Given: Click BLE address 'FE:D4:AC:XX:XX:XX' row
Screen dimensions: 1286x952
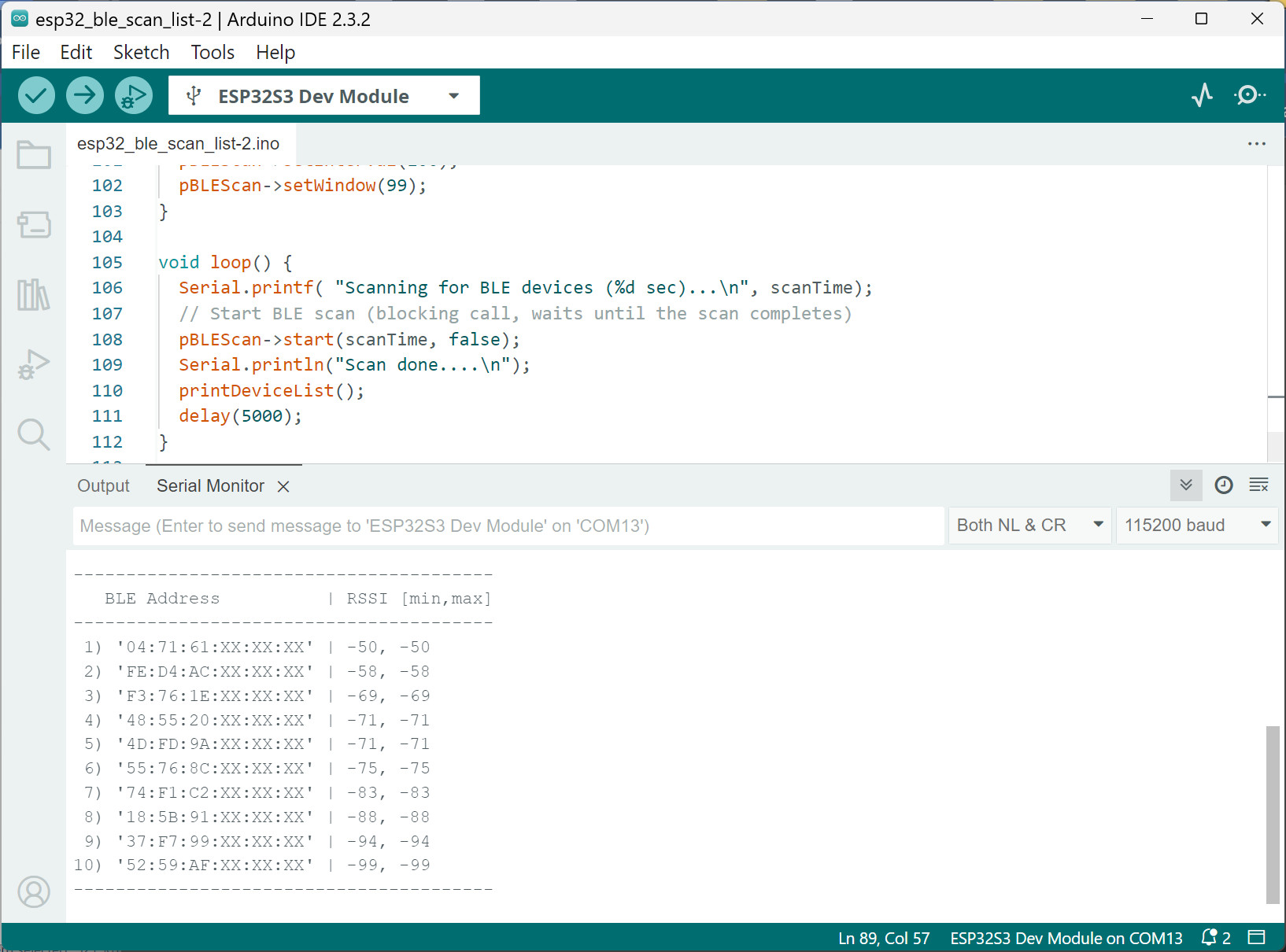Looking at the screenshot, I should (257, 672).
